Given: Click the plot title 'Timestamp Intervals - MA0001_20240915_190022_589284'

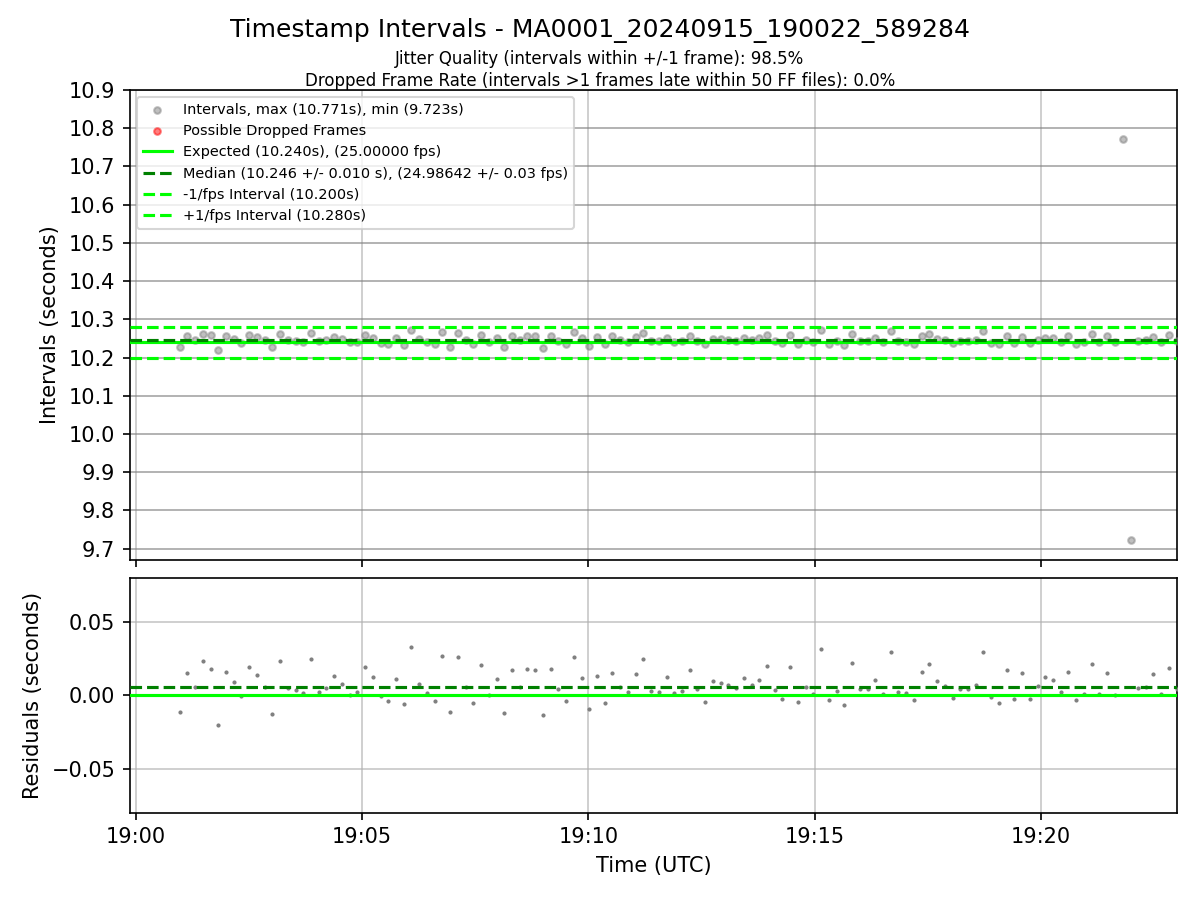Looking at the screenshot, I should click(x=599, y=29).
